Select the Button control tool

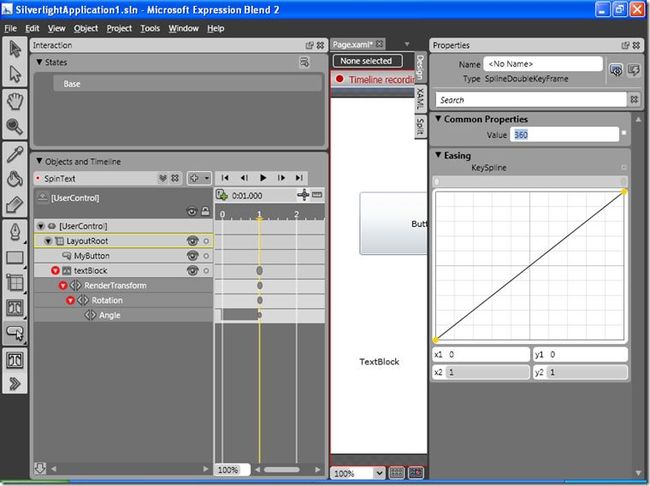point(15,333)
